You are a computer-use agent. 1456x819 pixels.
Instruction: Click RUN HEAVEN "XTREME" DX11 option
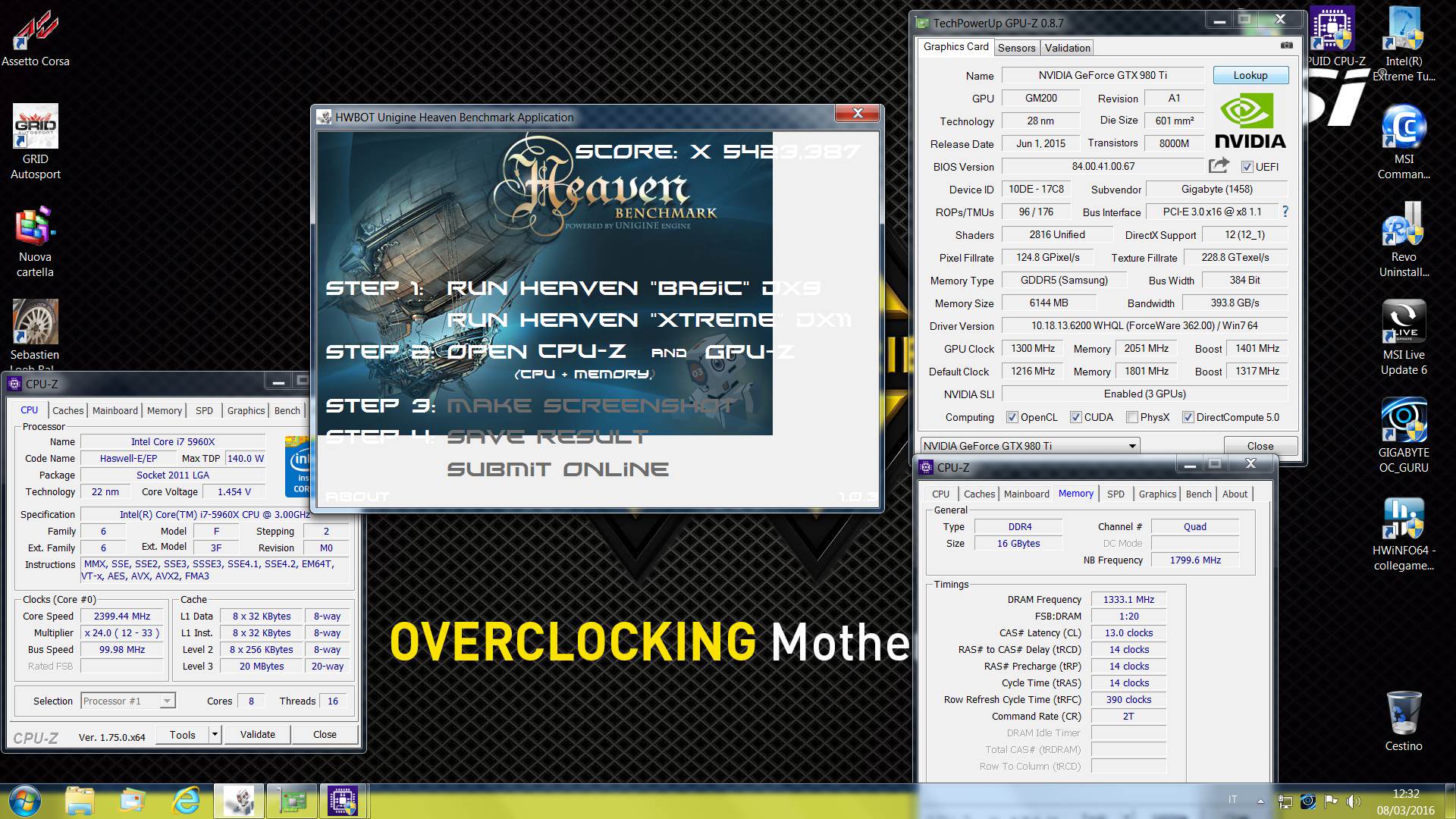coord(648,320)
